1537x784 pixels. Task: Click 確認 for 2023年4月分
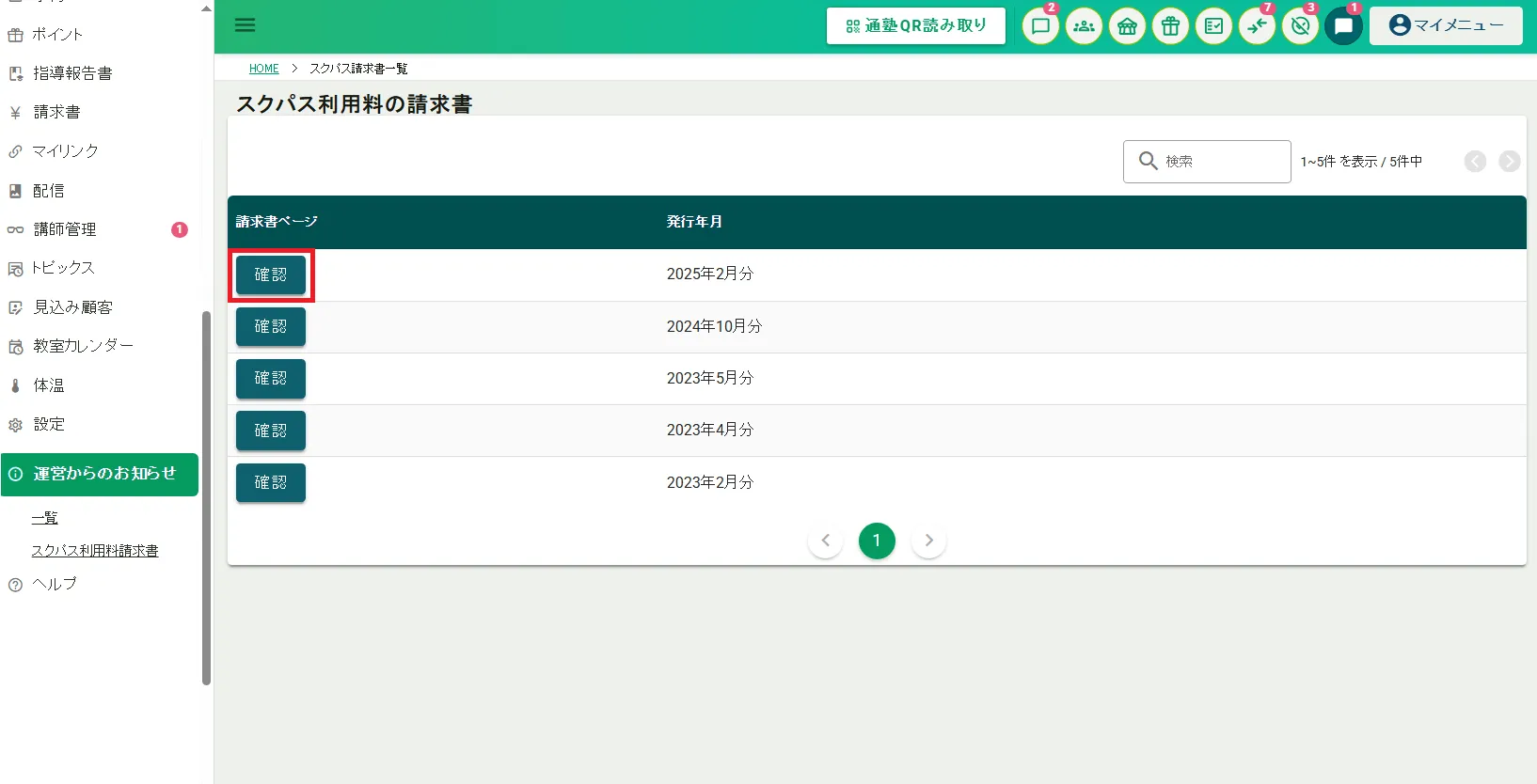271,431
